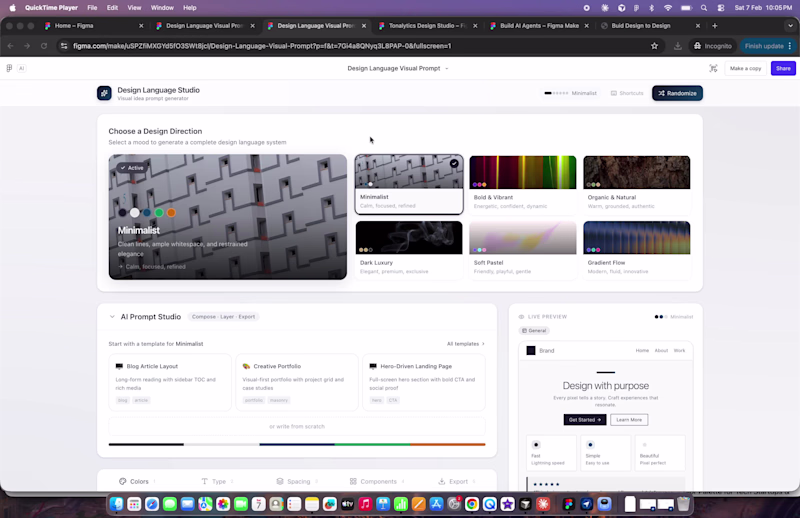Switch to the Tonalytics Design Studio tab
800x518 pixels.
428,26
